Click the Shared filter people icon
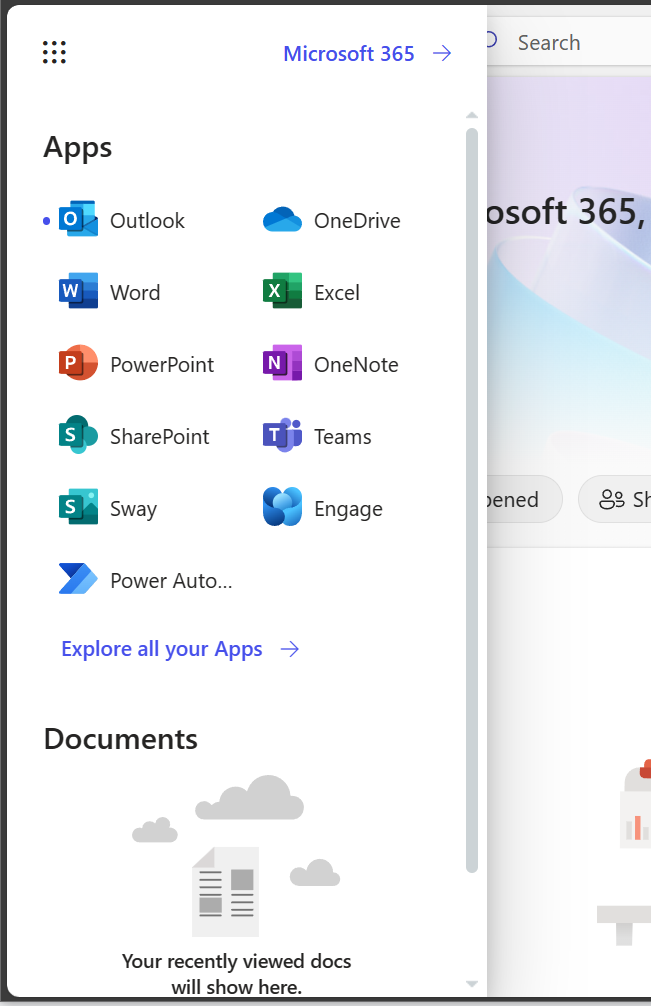This screenshot has width=651, height=1006. [x=612, y=499]
